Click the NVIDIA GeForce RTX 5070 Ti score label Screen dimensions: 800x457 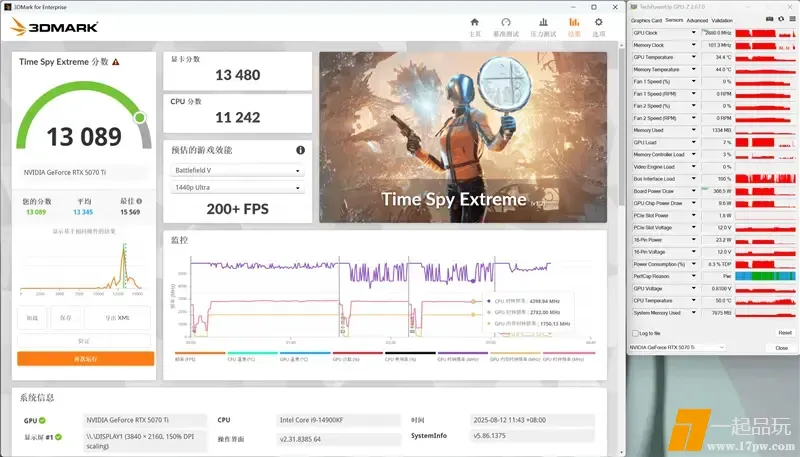(65, 172)
